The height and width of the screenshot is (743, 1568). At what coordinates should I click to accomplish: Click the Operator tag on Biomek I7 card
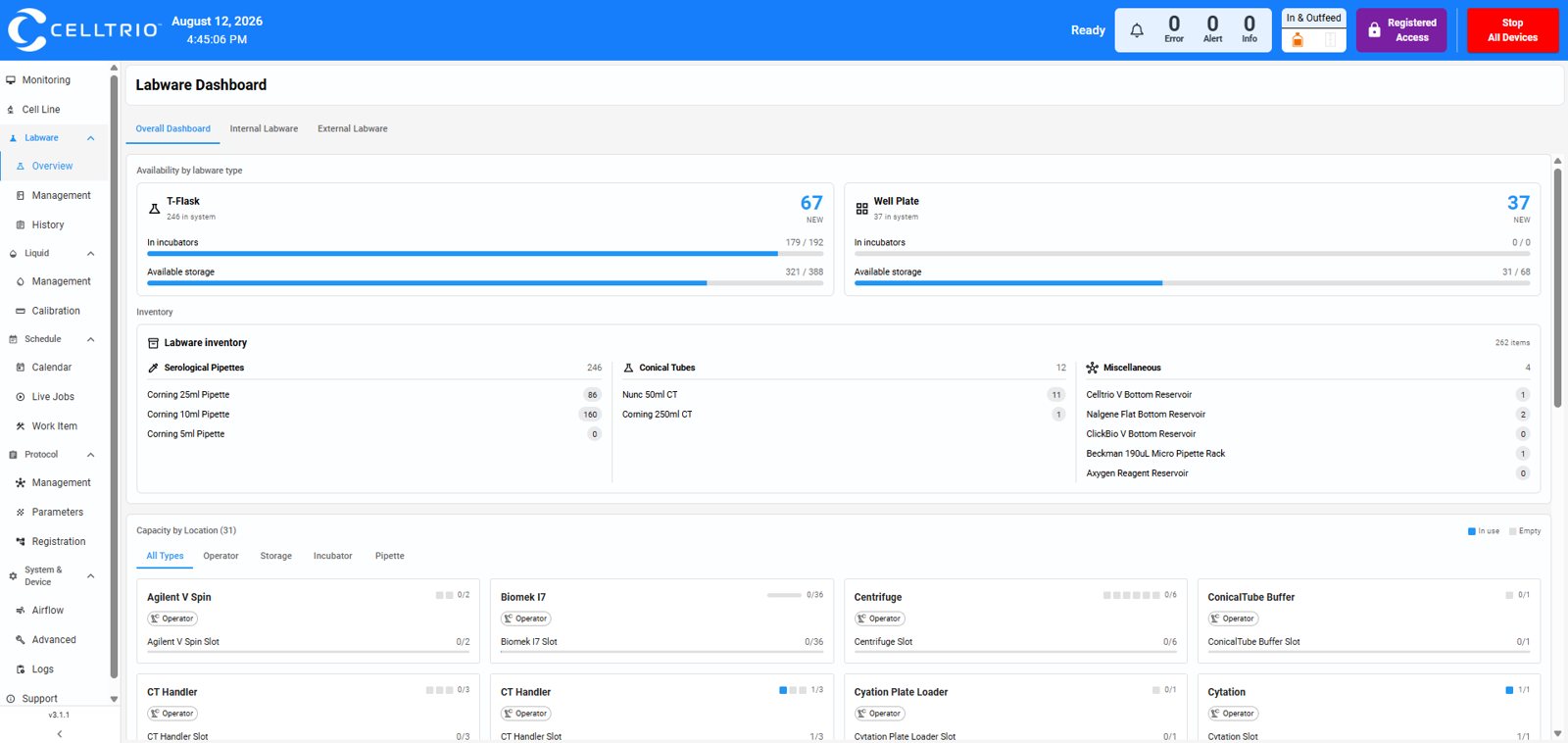pos(525,619)
